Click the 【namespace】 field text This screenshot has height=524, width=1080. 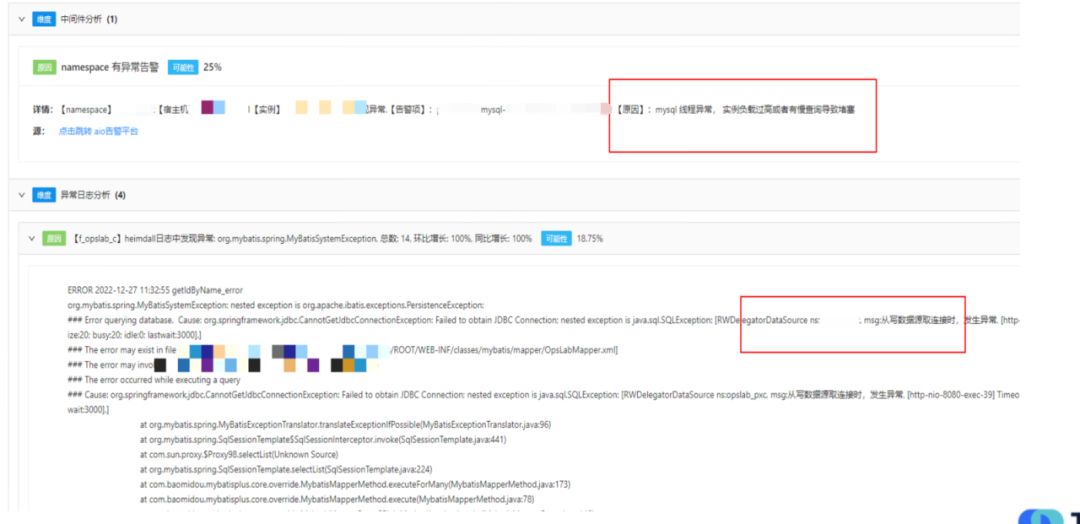(x=85, y=109)
